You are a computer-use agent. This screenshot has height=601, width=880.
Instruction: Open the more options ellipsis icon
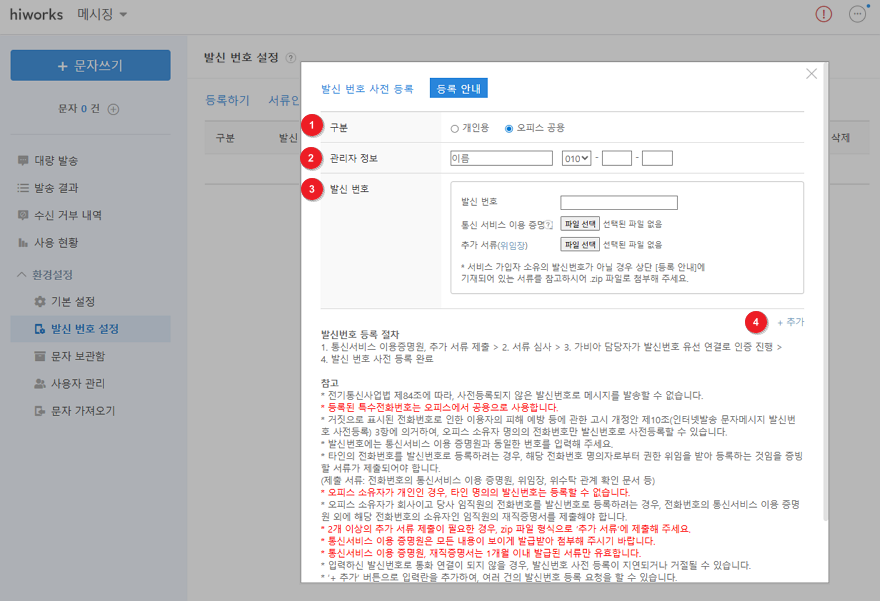pos(857,14)
